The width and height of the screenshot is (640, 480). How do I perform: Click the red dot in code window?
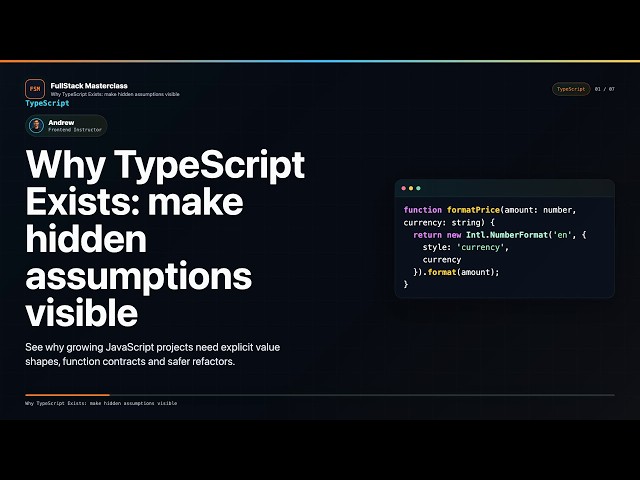coord(404,188)
